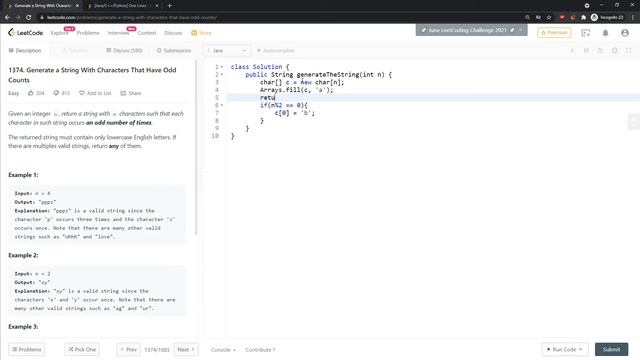Open the user profile avatar
The image size is (640, 360).
point(625,33)
